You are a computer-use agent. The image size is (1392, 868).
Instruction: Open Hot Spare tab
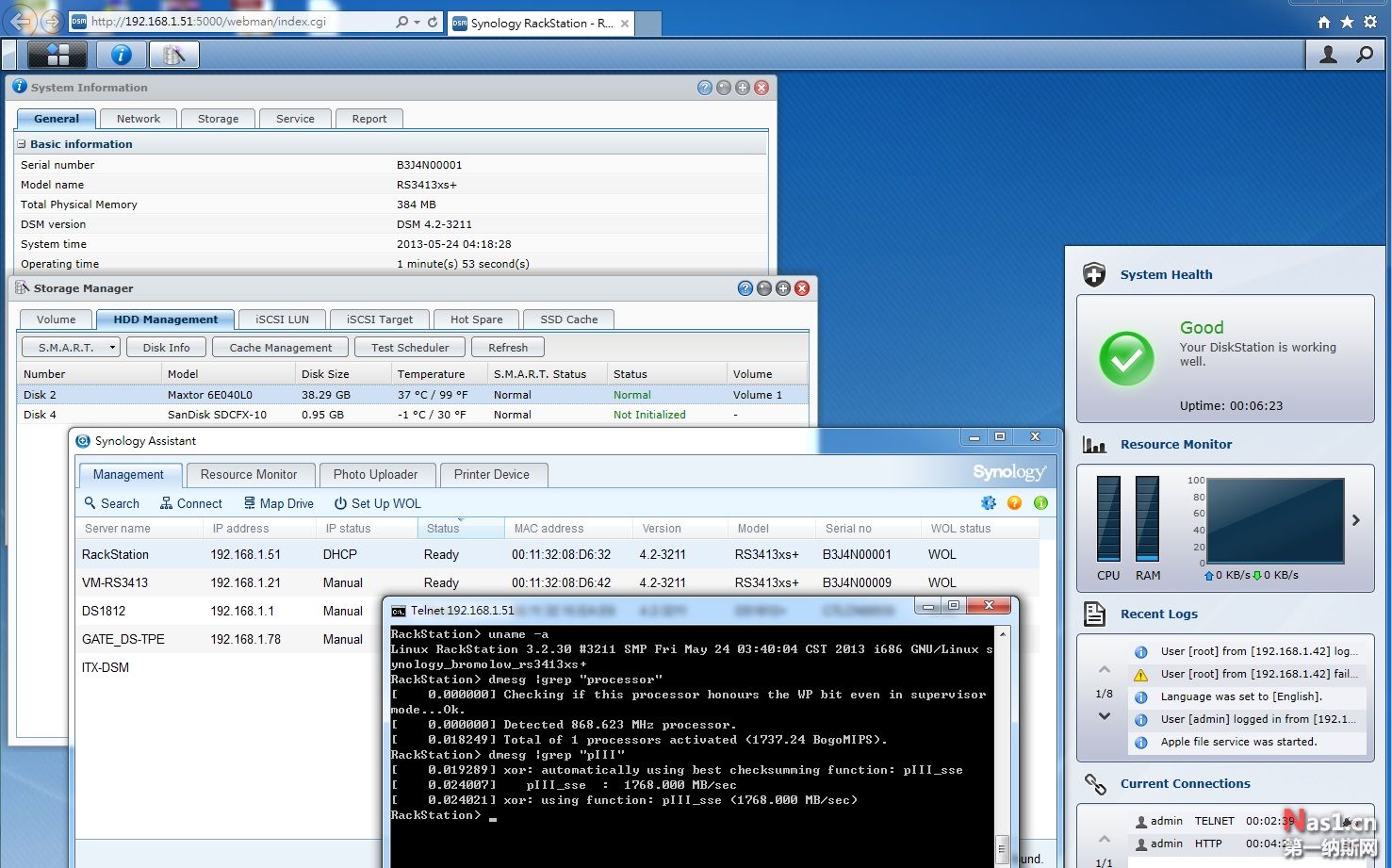pyautogui.click(x=476, y=319)
